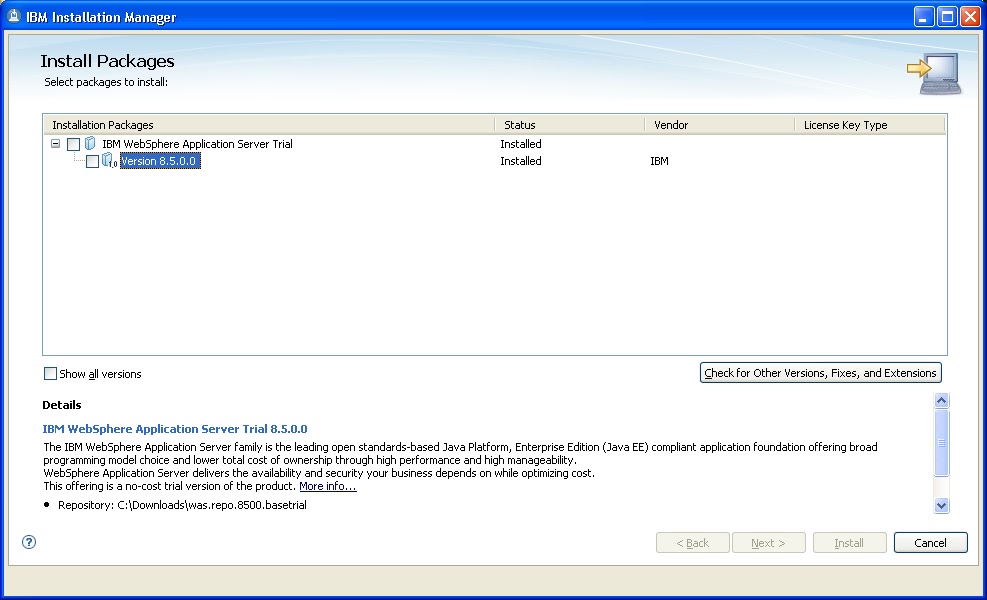Click the License Key Type column header
Screen dimensions: 987x600
(x=870, y=125)
